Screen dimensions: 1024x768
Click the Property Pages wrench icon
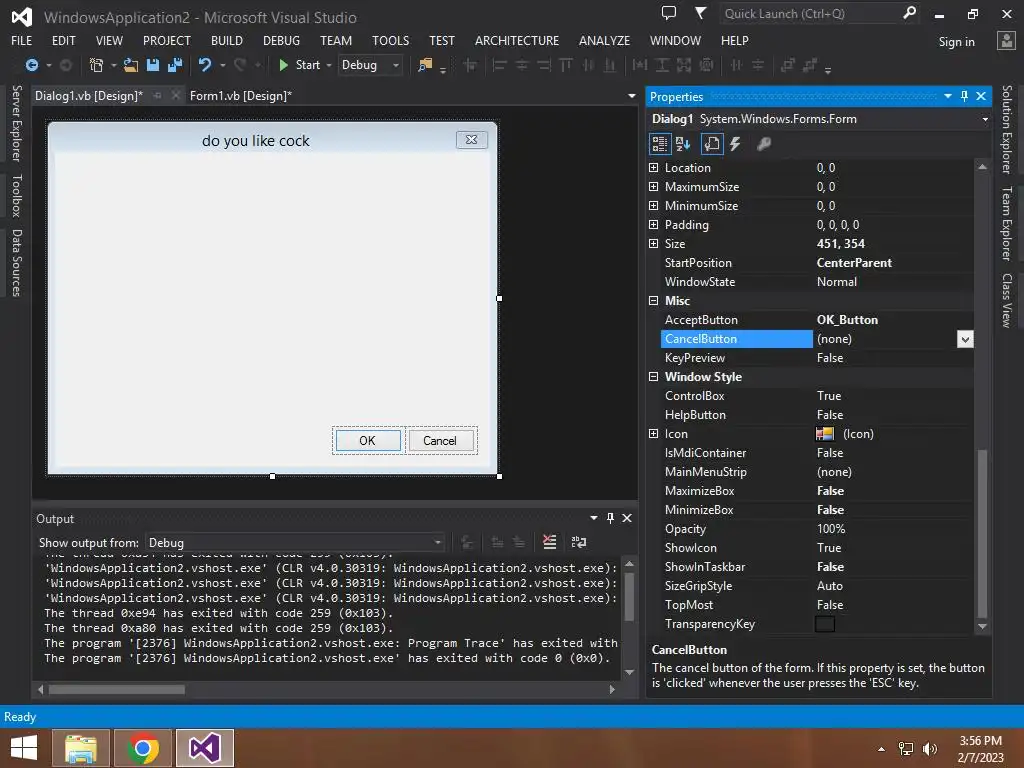763,144
